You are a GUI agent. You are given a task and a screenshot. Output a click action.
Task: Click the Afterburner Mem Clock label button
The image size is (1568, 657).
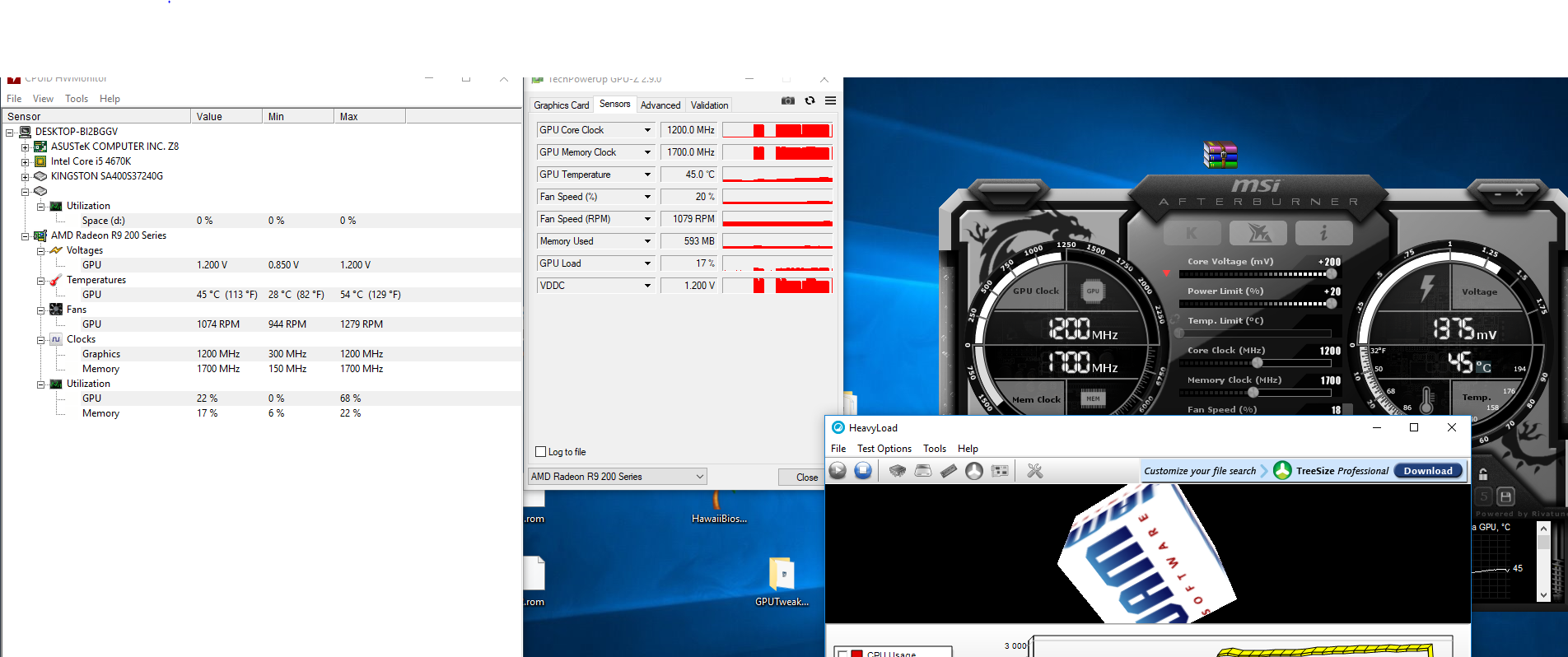[1036, 399]
